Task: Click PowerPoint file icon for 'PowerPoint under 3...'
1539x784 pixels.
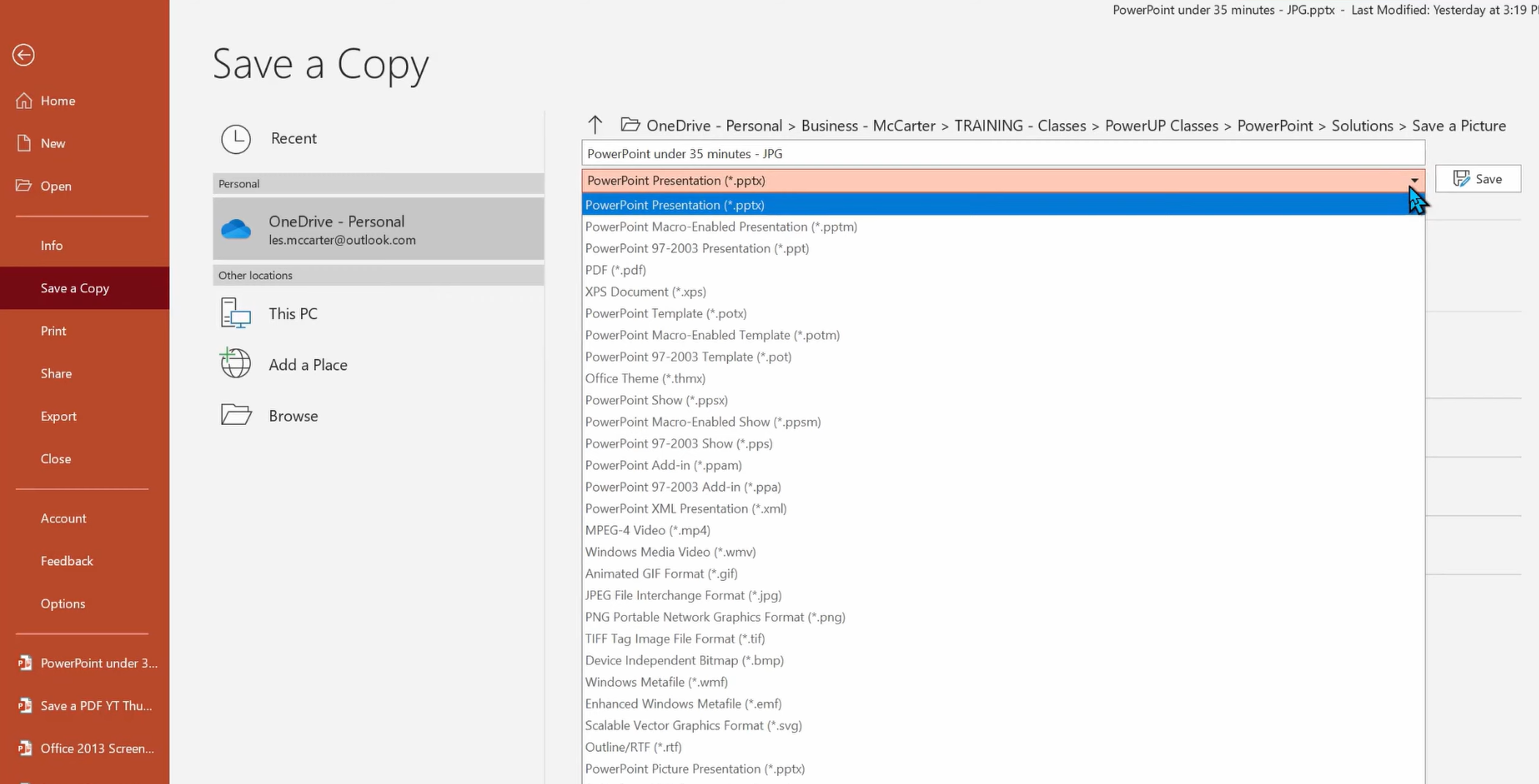Action: pyautogui.click(x=25, y=663)
